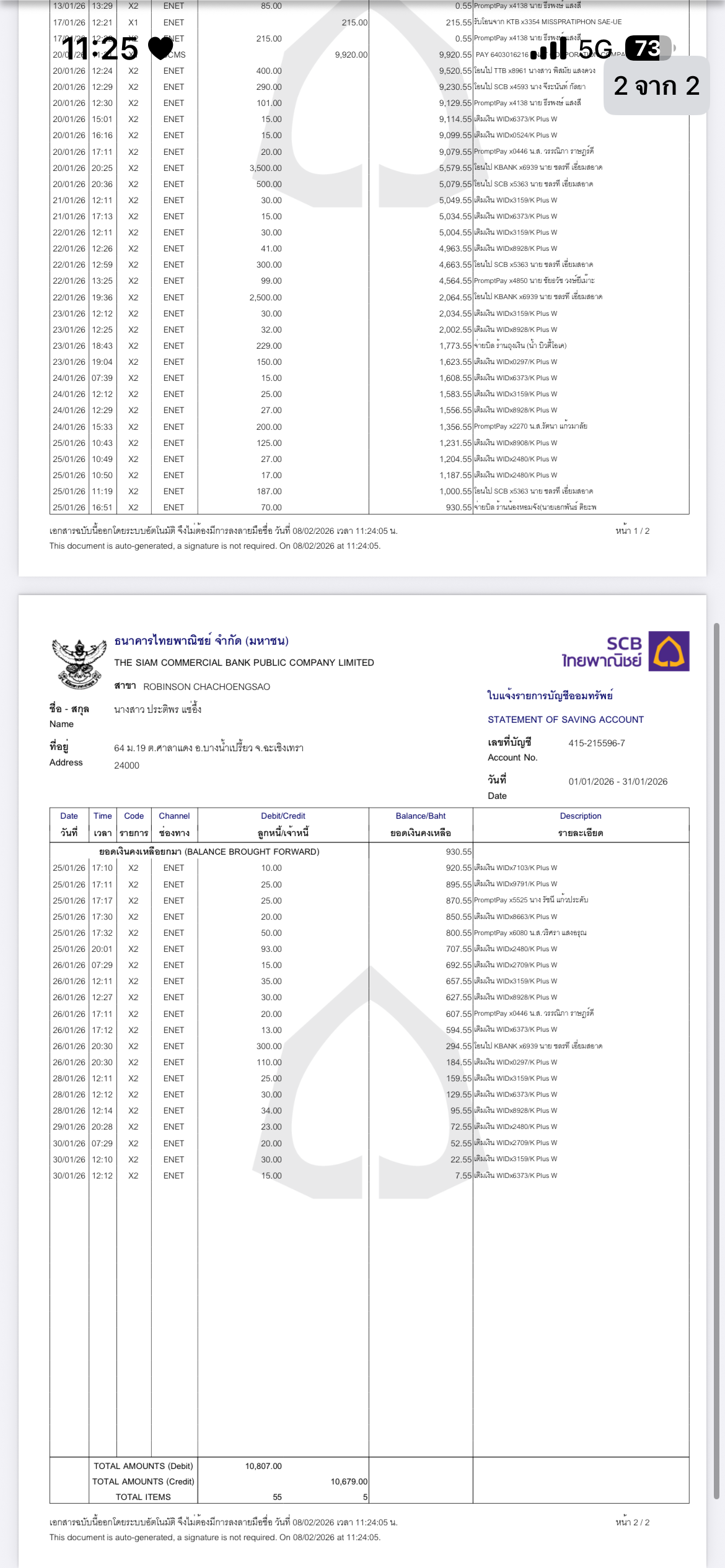Select the Debit/Credit column header
Image resolution: width=725 pixels, height=1568 pixels.
283,824
